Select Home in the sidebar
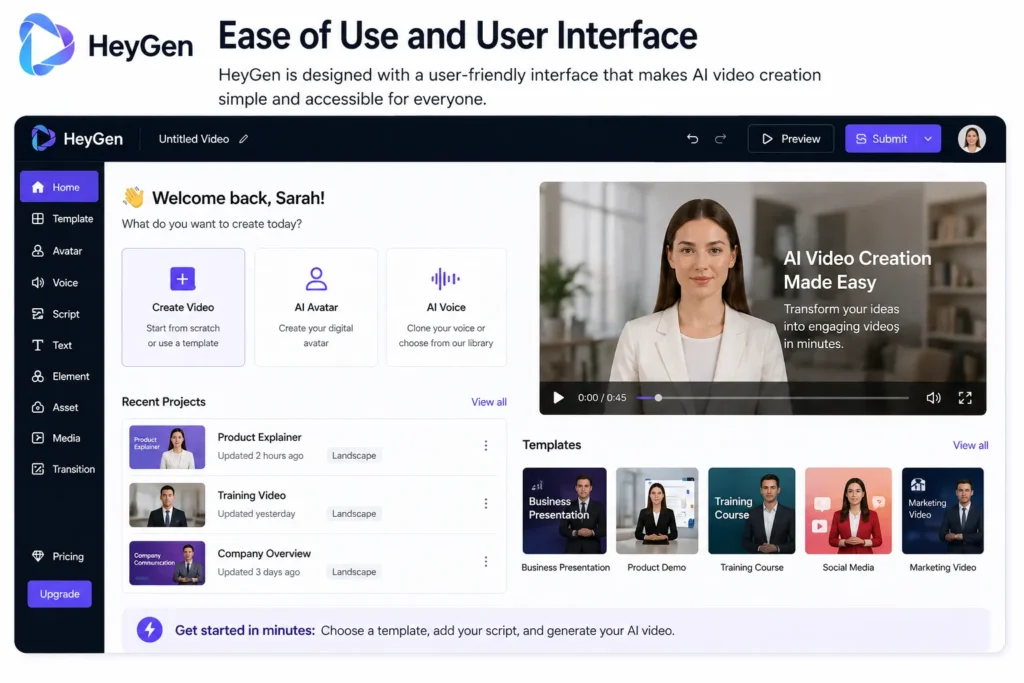 tap(59, 187)
